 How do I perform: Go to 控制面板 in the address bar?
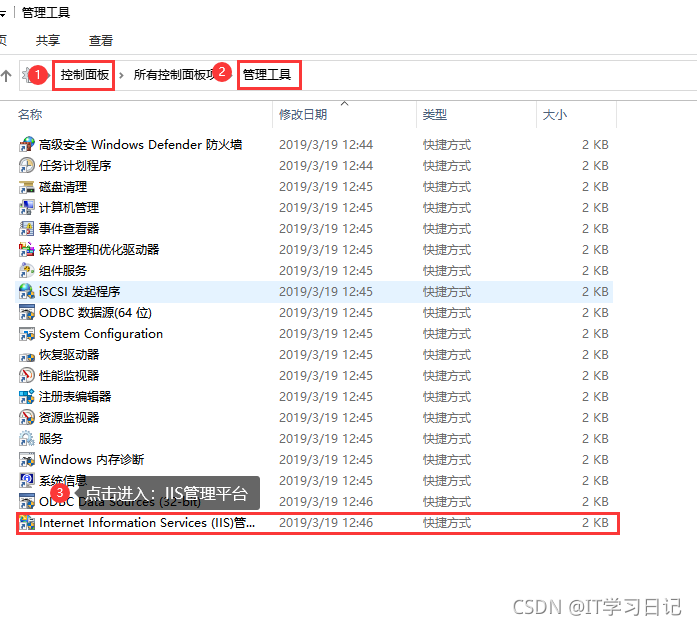click(x=84, y=75)
